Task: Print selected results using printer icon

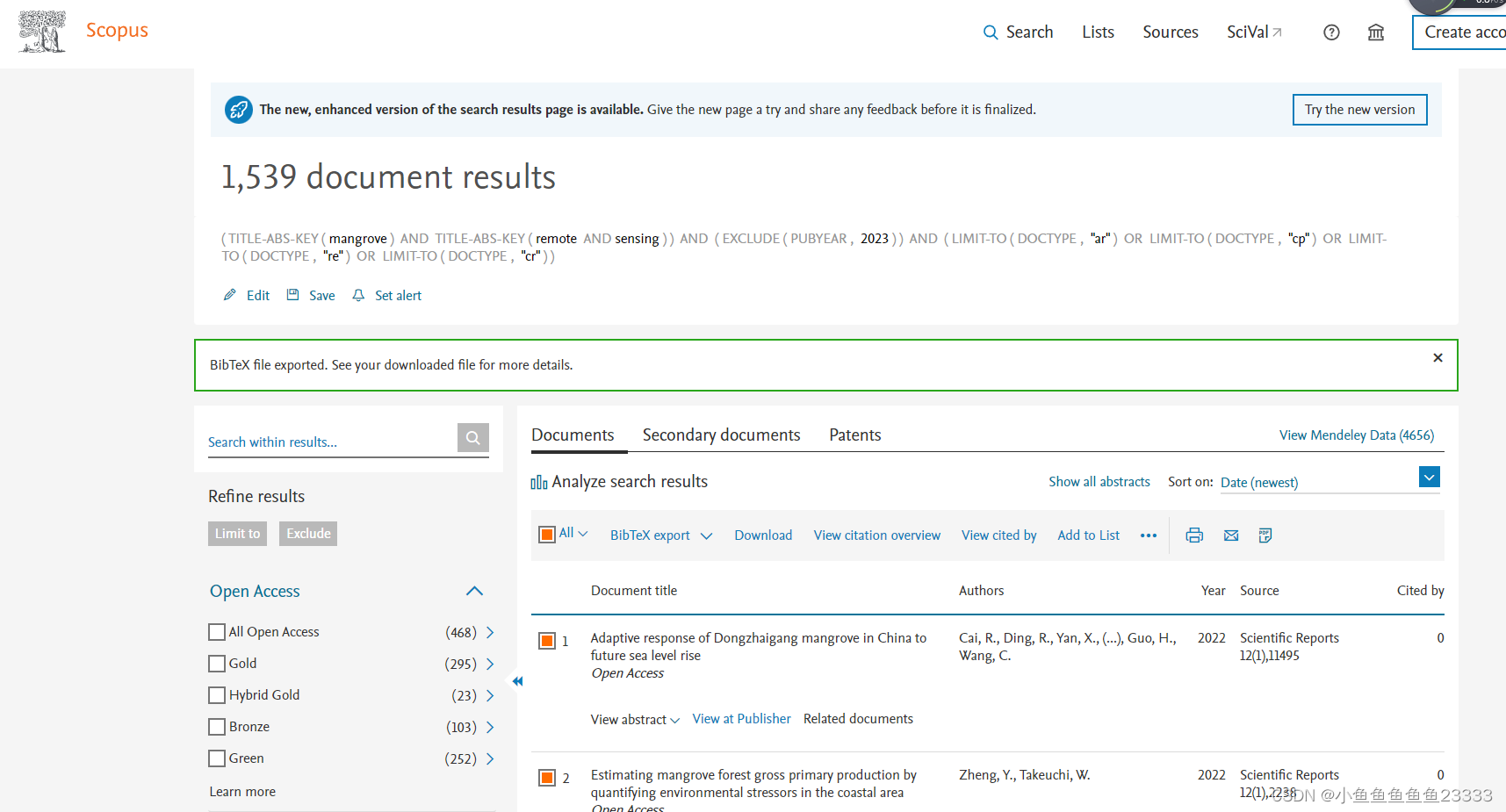Action: [x=1194, y=535]
